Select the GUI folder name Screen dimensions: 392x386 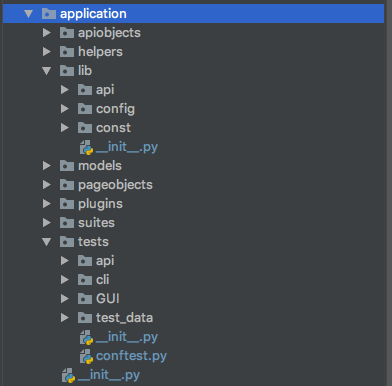[108, 299]
